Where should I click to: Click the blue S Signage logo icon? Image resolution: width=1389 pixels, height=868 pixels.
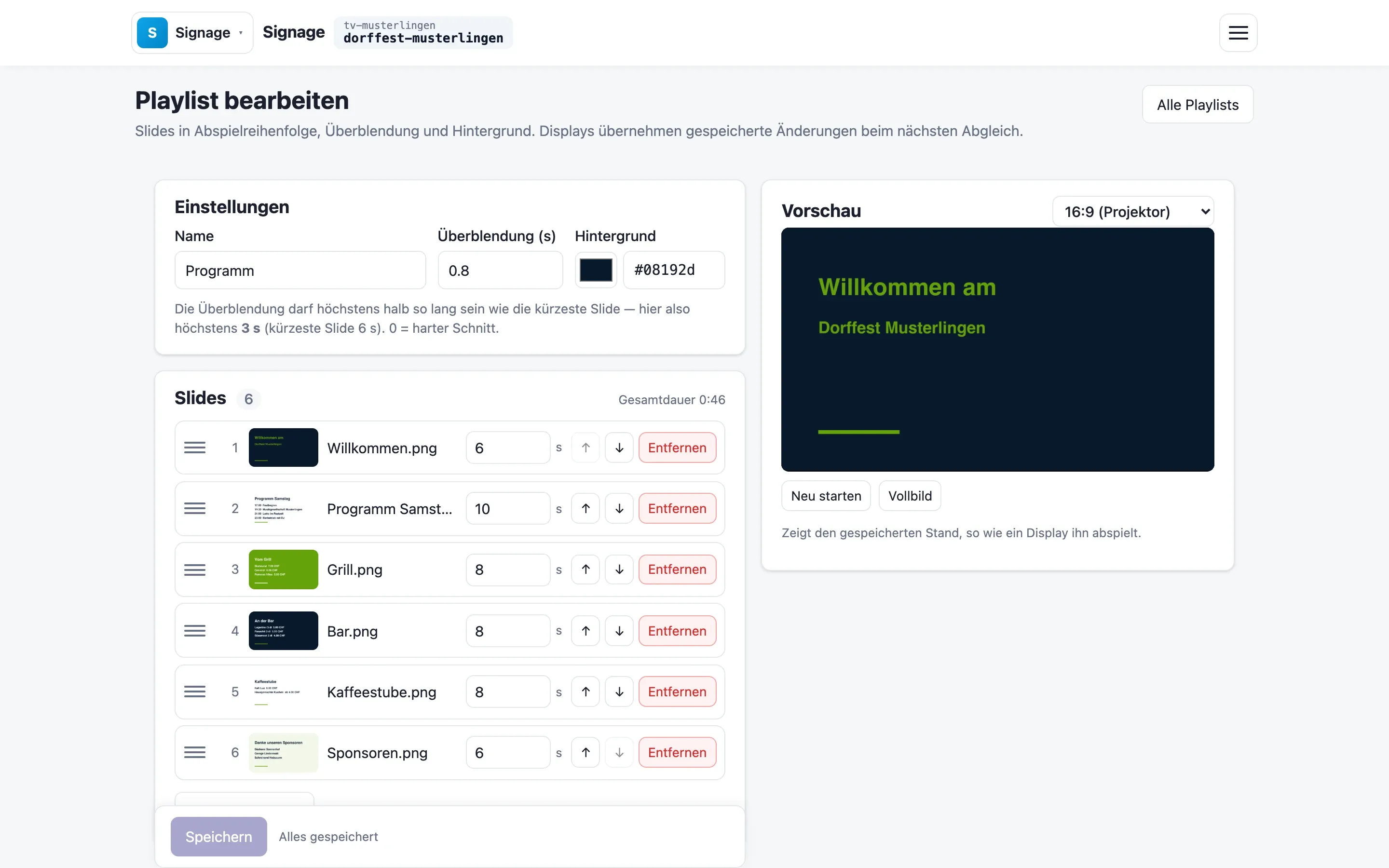coord(152,33)
